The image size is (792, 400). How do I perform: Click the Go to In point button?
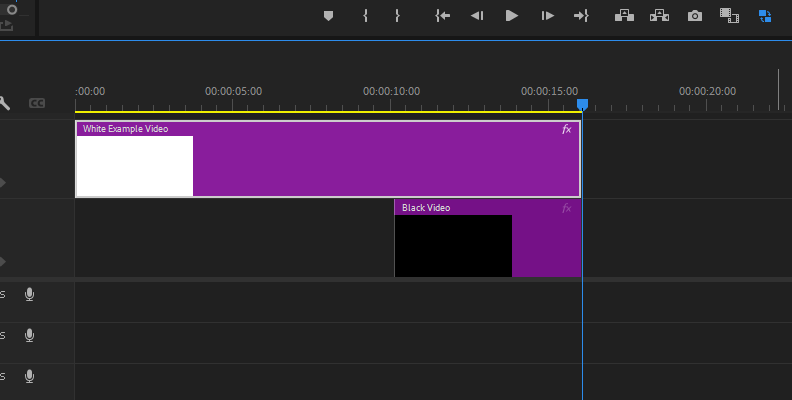coord(443,16)
